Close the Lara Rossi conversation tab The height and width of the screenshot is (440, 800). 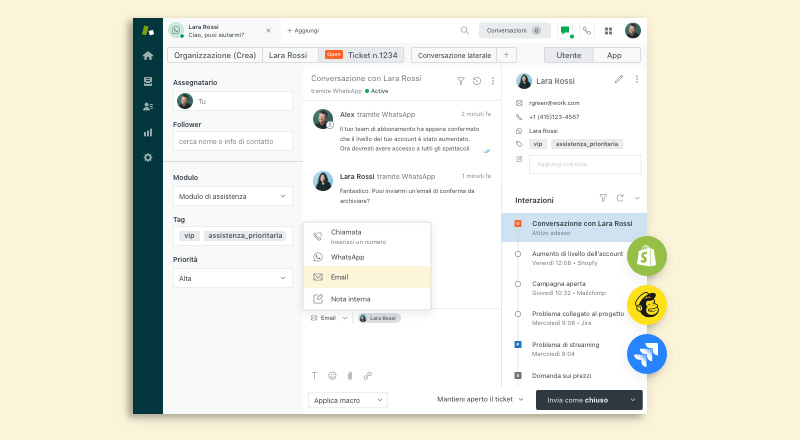(268, 31)
